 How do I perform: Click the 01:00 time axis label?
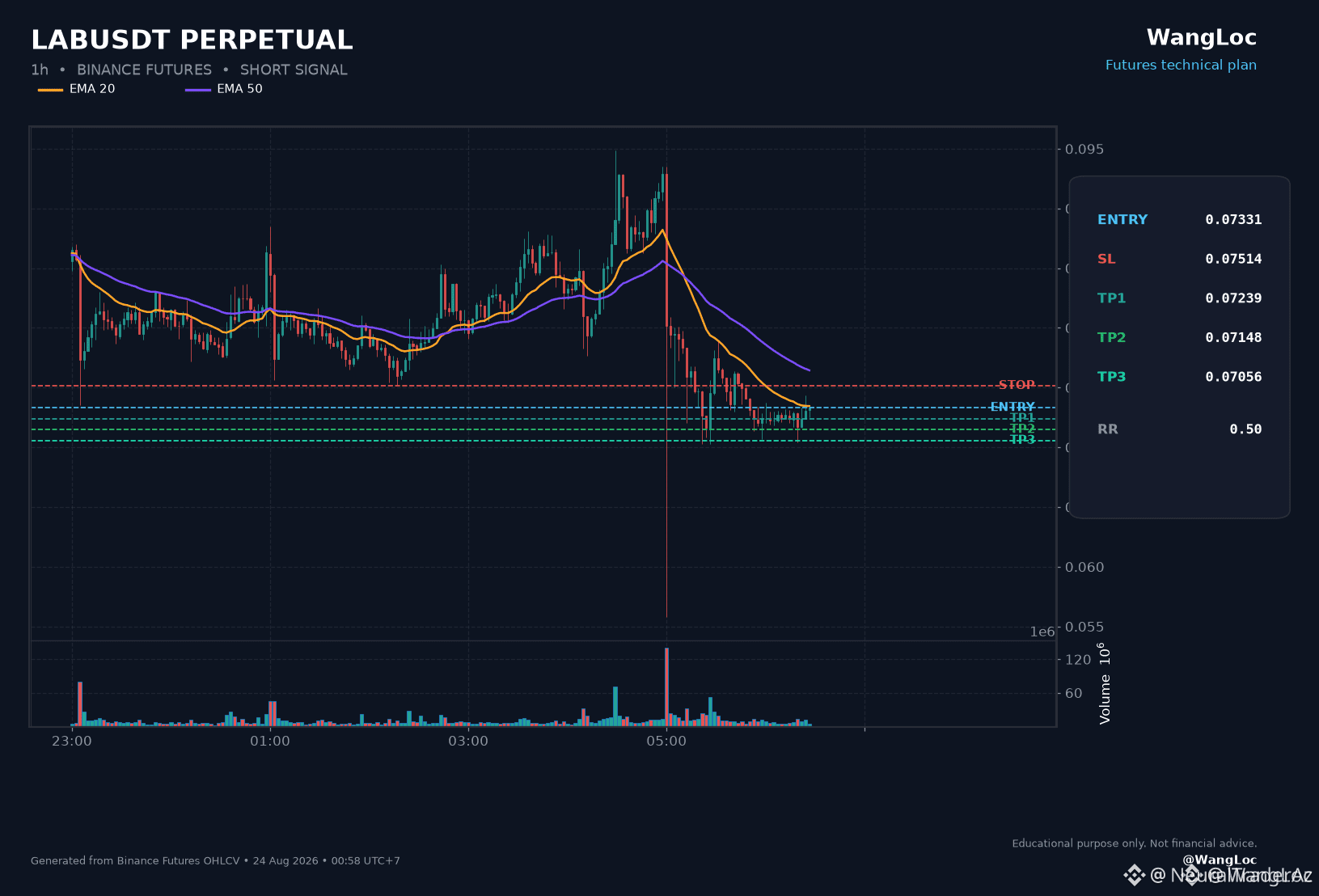click(x=269, y=741)
